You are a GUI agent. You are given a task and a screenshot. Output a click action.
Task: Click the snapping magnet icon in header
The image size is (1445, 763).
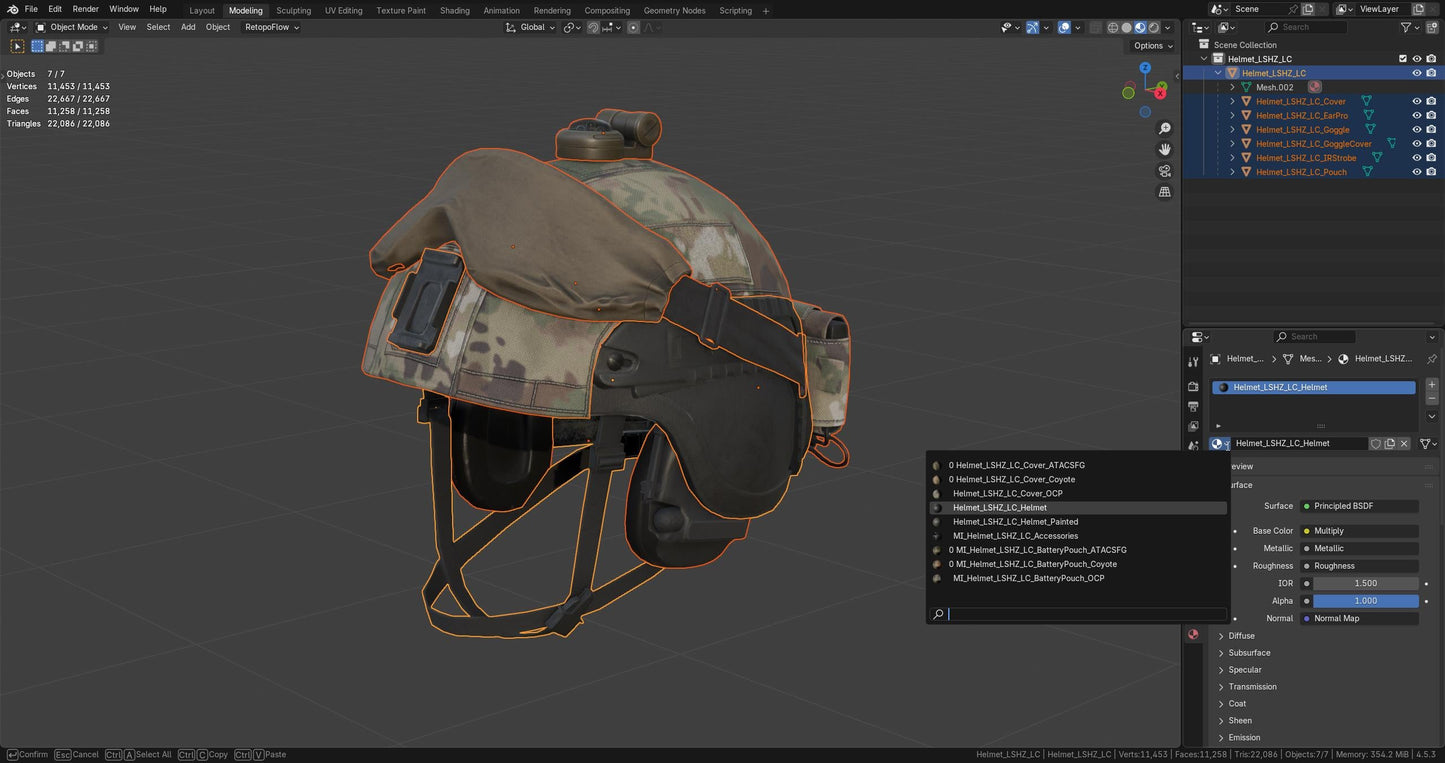click(593, 27)
